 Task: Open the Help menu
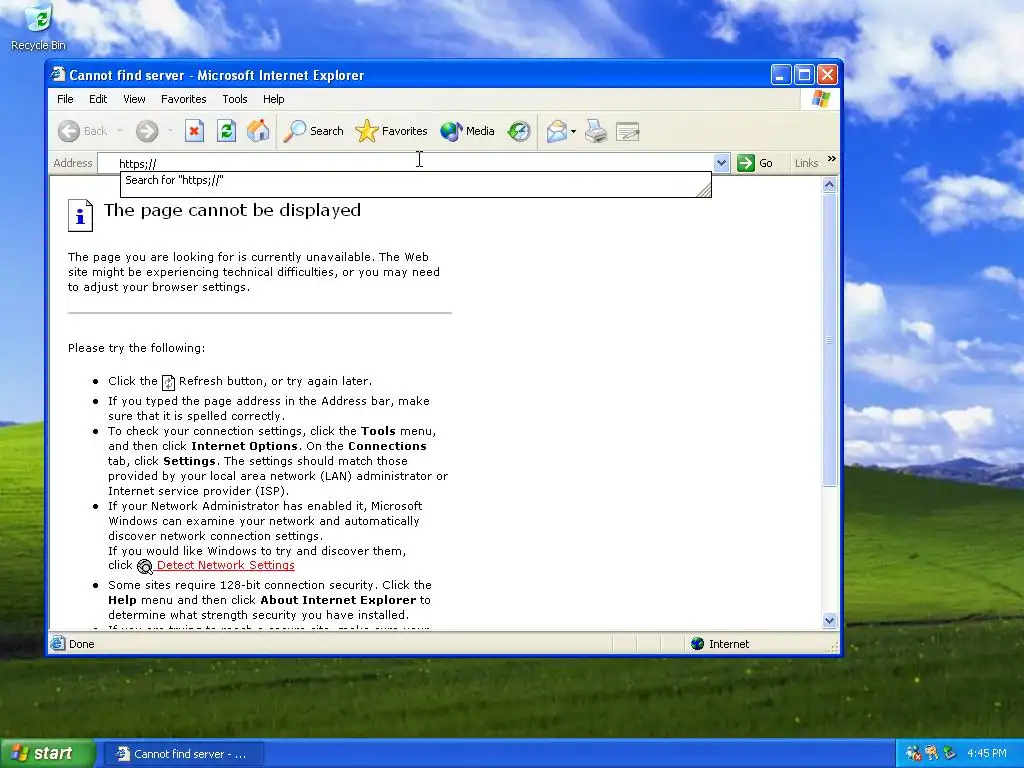(274, 99)
